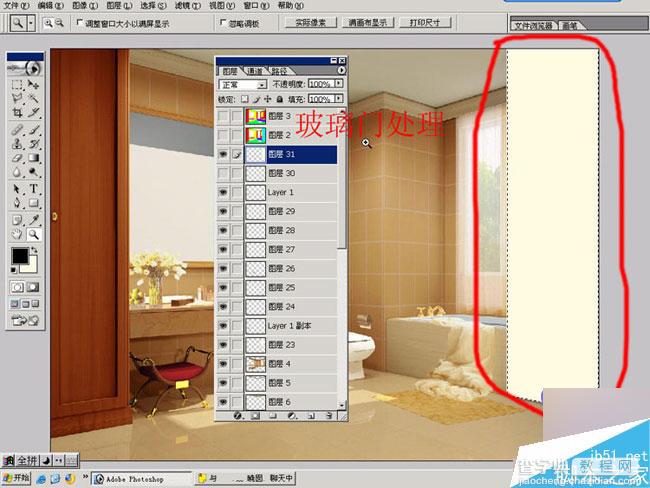The height and width of the screenshot is (488, 650).
Task: Create new layer from Layers panel footer
Action: click(x=310, y=415)
